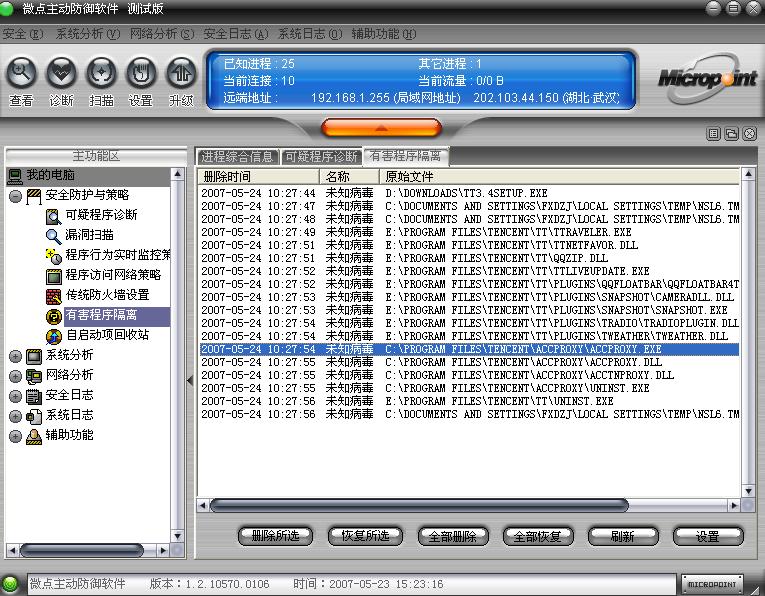The image size is (765, 596).
Task: Select the 可疑程序诊断 icon in tree
Action: [x=53, y=216]
